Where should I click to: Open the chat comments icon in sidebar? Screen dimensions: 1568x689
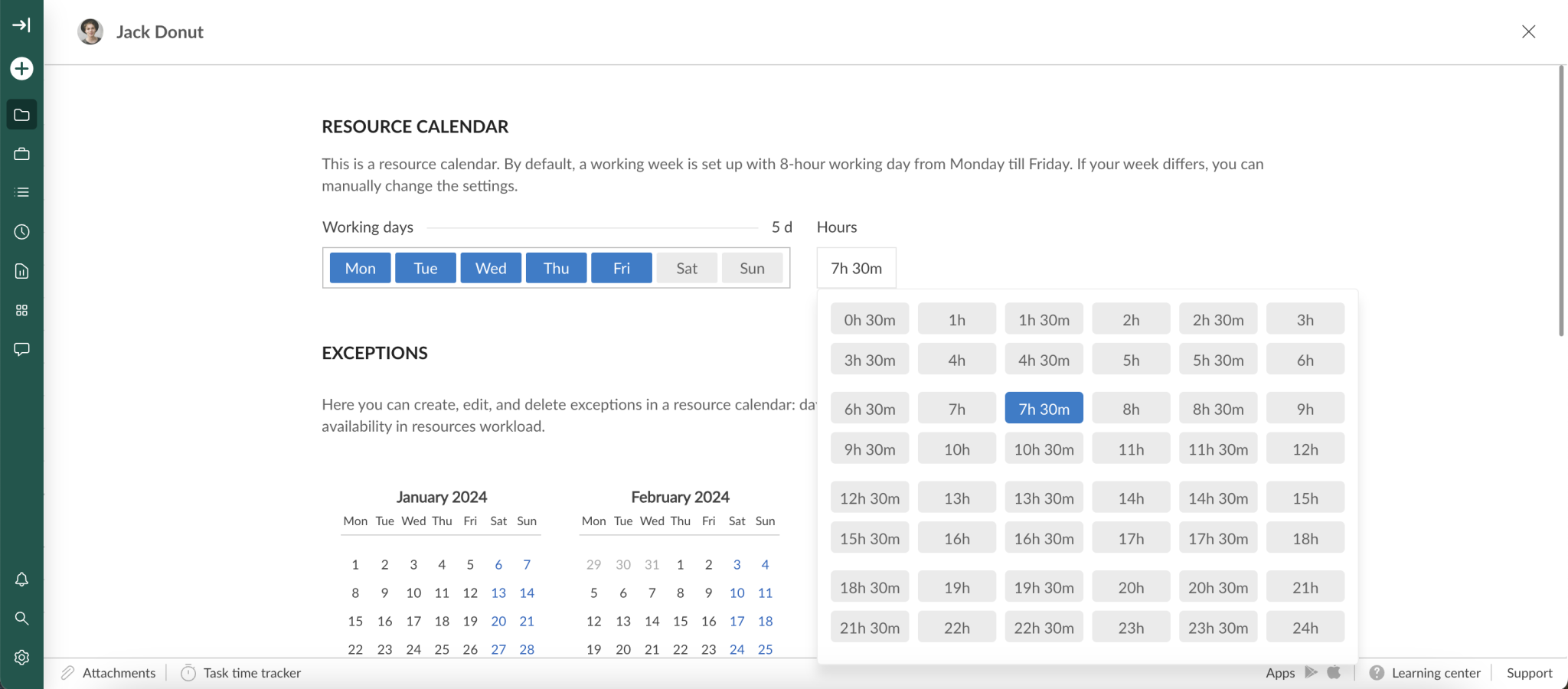click(x=21, y=349)
